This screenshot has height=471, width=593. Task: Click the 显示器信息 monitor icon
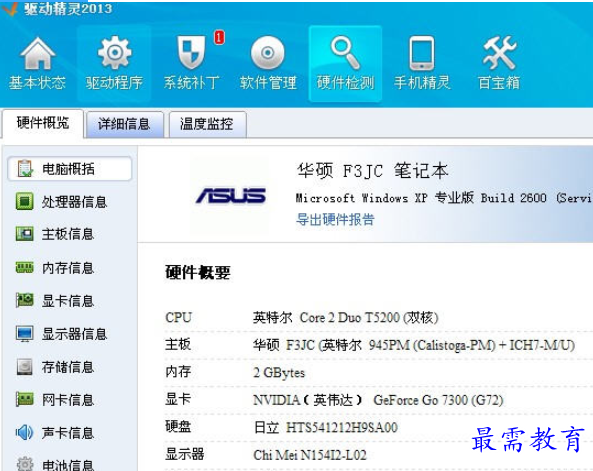25,334
